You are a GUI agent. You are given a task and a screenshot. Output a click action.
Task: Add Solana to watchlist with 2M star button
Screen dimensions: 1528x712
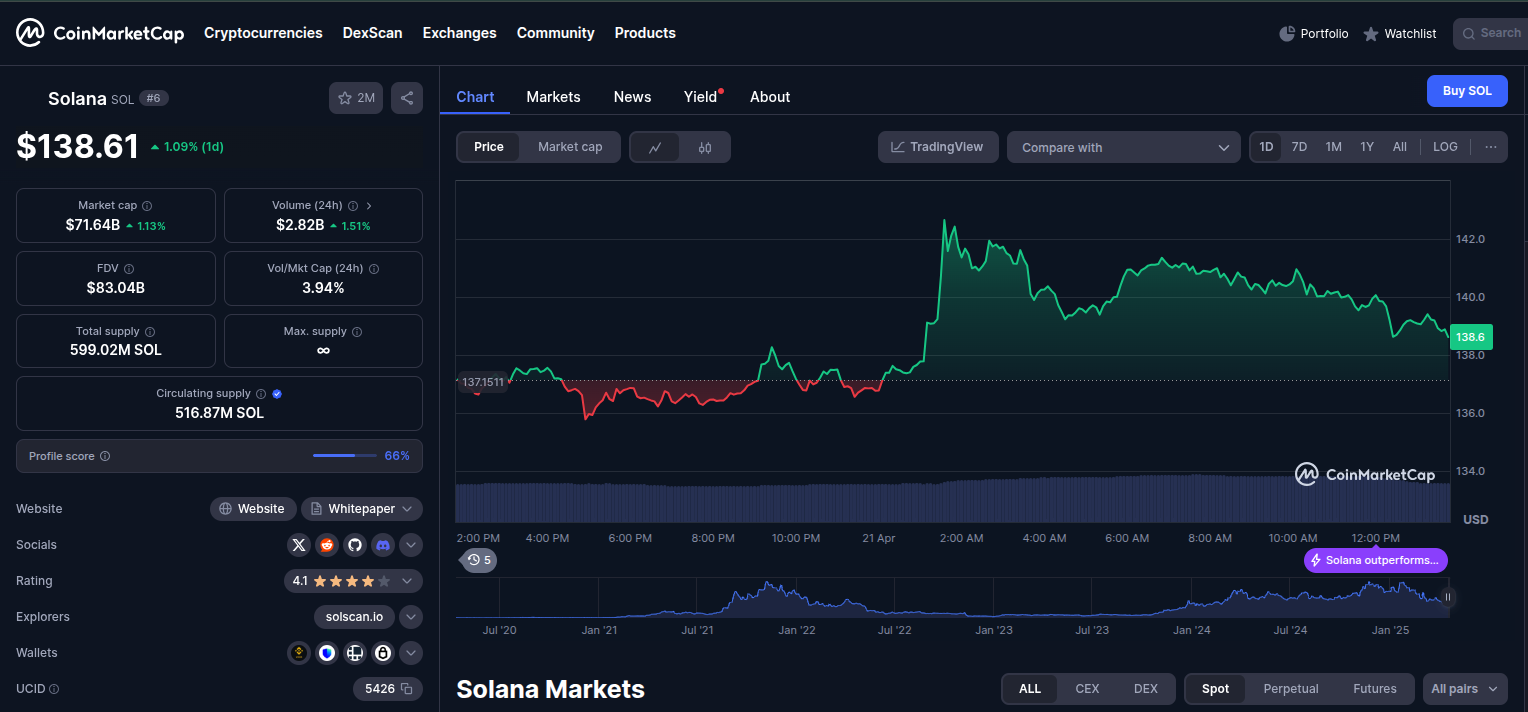pos(356,98)
